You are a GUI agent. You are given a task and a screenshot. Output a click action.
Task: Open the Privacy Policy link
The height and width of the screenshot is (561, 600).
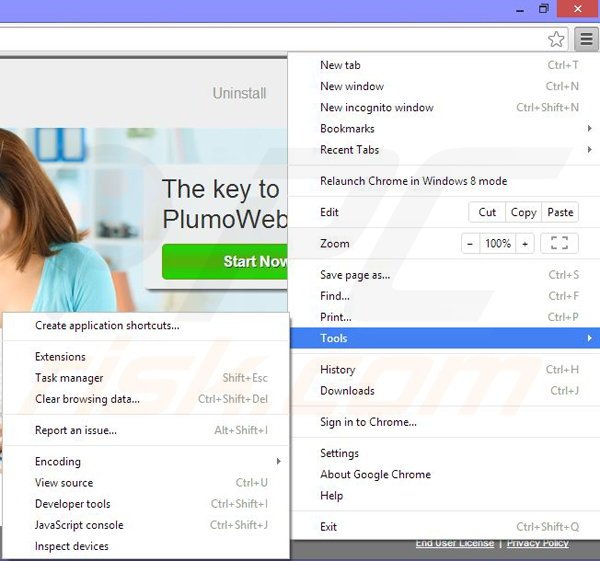click(538, 543)
